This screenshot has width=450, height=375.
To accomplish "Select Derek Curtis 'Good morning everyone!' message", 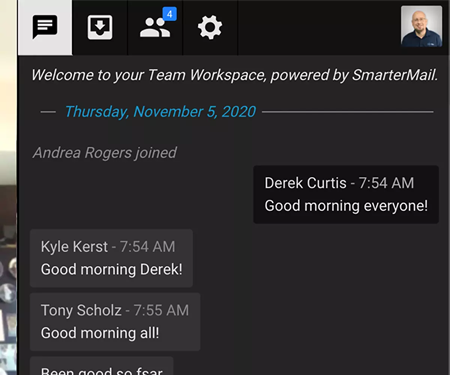I will pos(346,194).
